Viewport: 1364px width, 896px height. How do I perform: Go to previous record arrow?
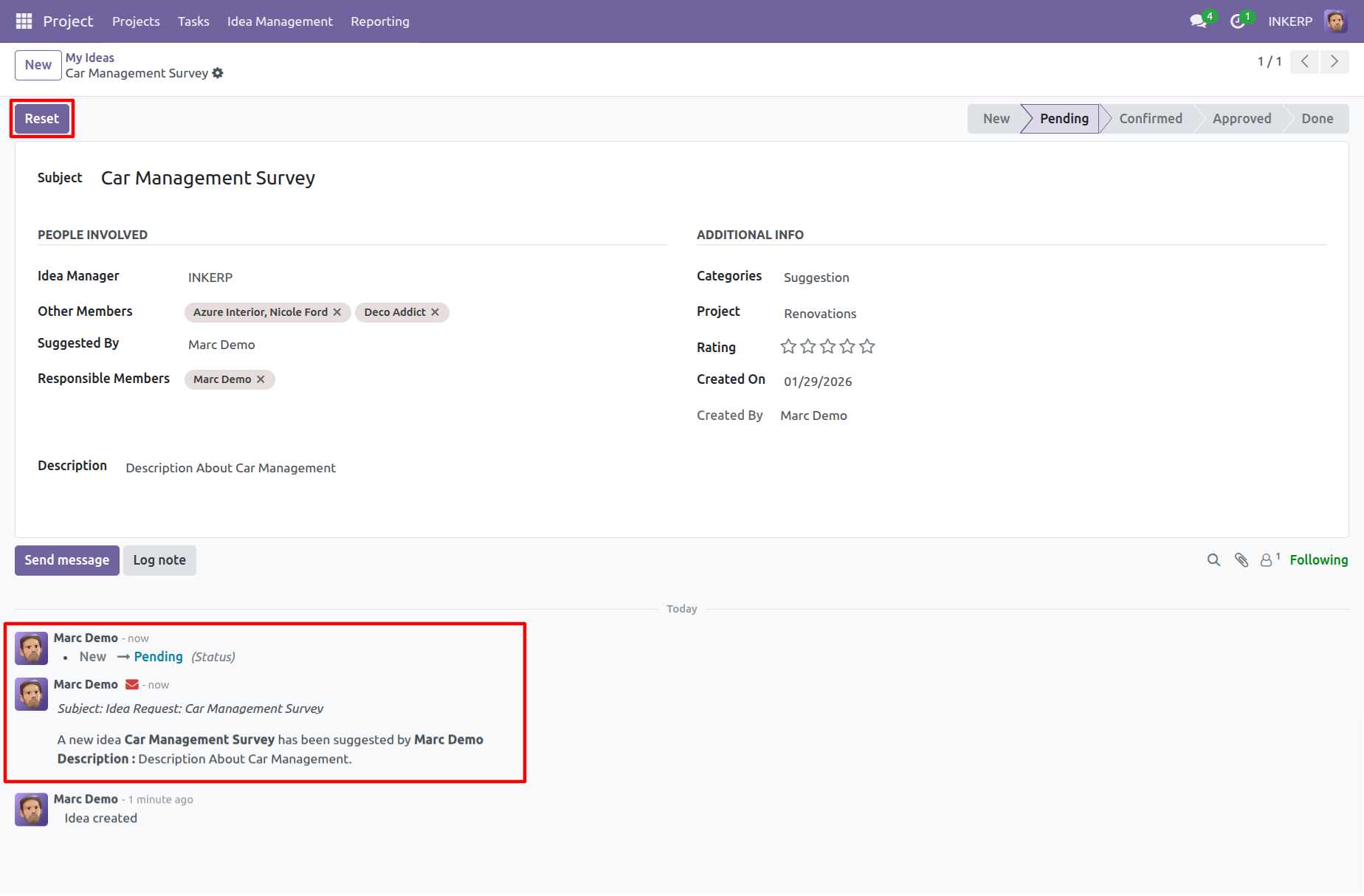click(x=1305, y=62)
